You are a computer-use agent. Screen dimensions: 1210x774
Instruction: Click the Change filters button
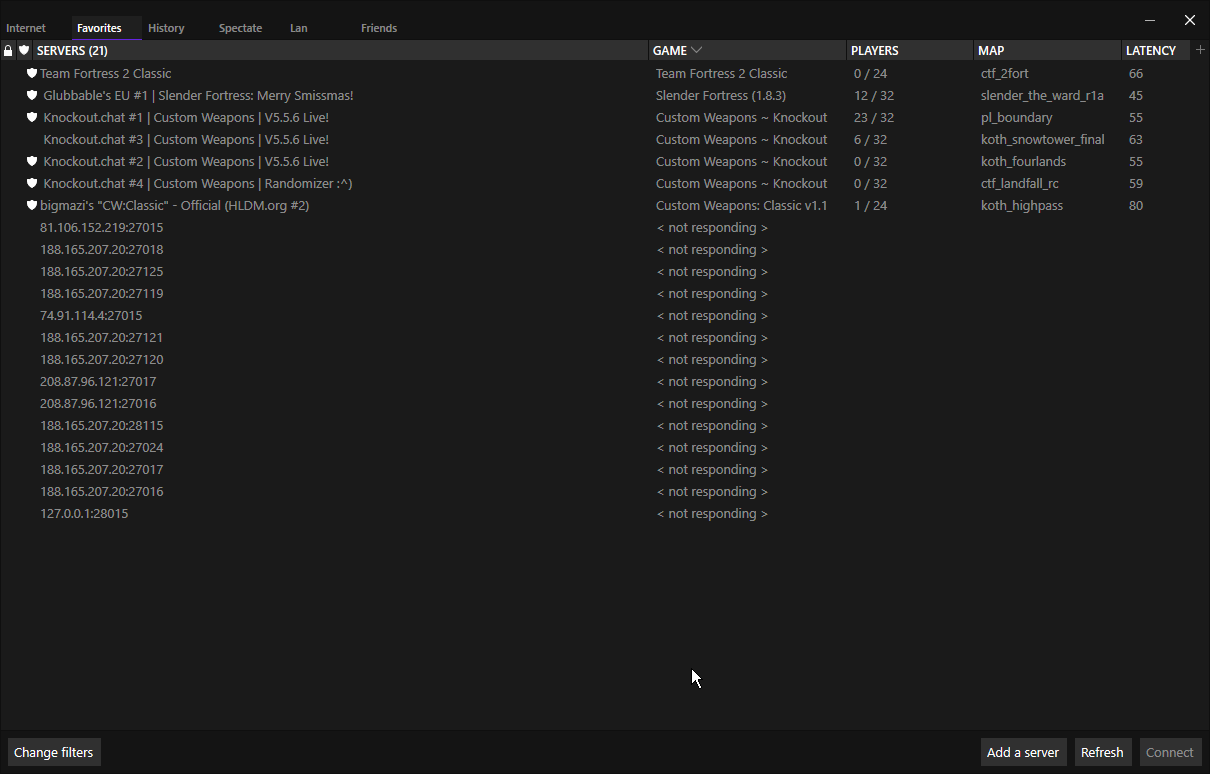tap(54, 752)
